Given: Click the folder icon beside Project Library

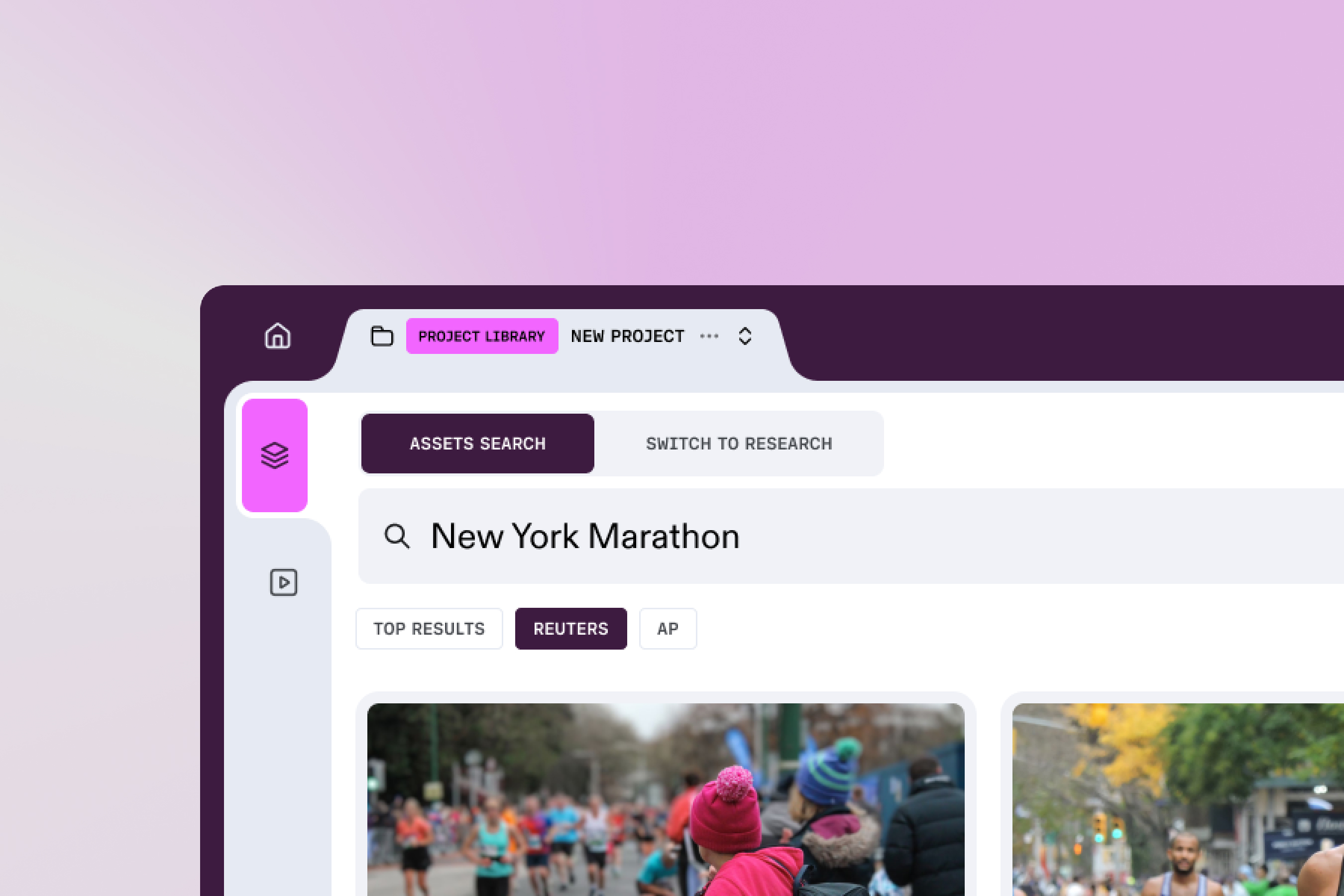Looking at the screenshot, I should (382, 336).
